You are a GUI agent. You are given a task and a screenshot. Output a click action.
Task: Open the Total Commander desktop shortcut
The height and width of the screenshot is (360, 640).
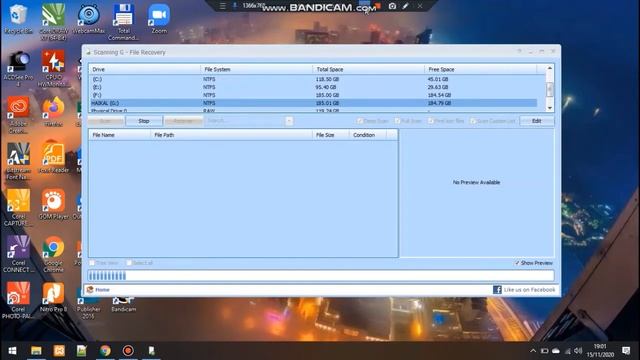(123, 22)
